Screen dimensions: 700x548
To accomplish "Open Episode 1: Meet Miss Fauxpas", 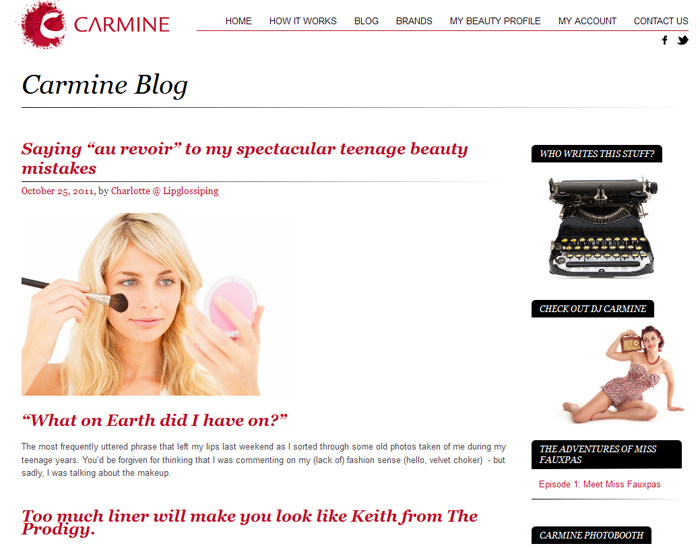I will (x=599, y=484).
